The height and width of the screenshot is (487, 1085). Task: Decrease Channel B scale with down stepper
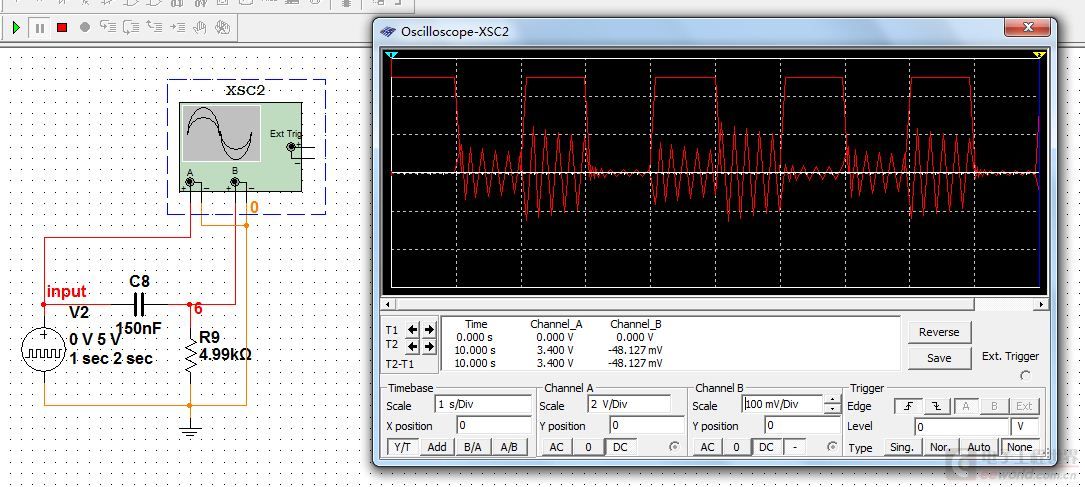tap(831, 409)
